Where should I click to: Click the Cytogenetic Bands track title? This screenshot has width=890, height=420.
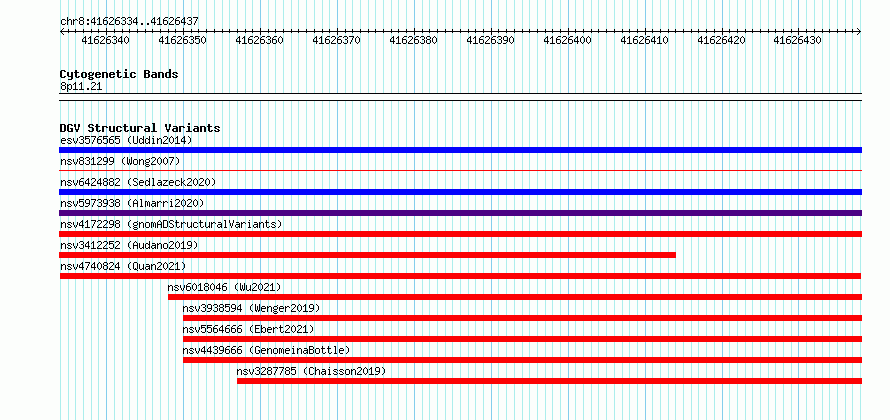click(119, 74)
